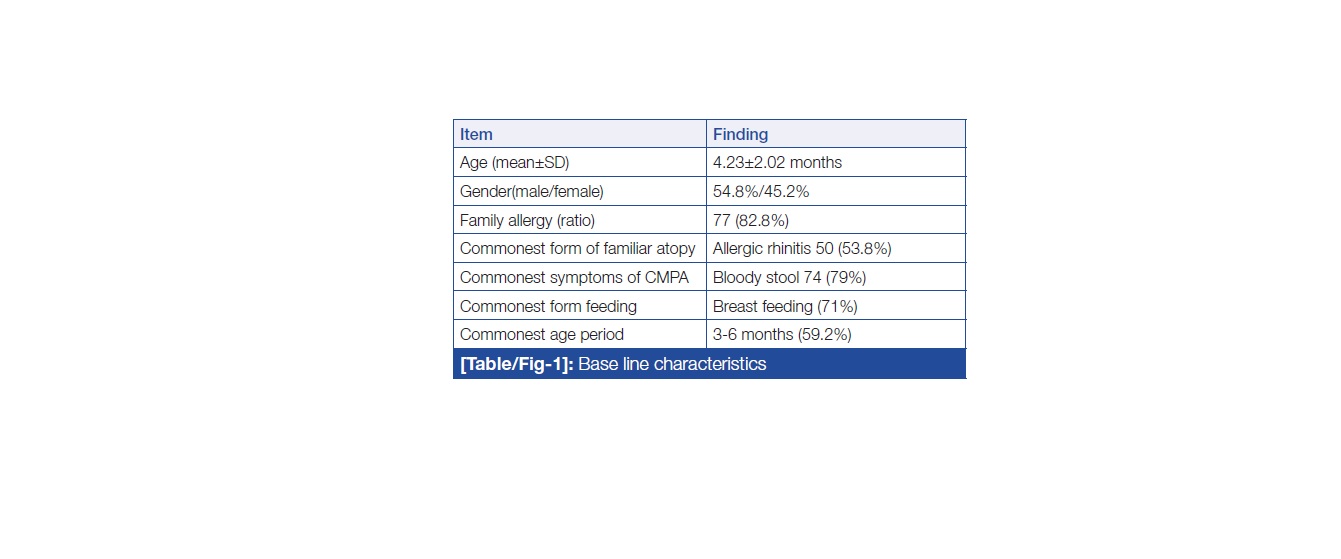Click the 54.8% male percentage
The height and width of the screenshot is (559, 1341).
(735, 191)
